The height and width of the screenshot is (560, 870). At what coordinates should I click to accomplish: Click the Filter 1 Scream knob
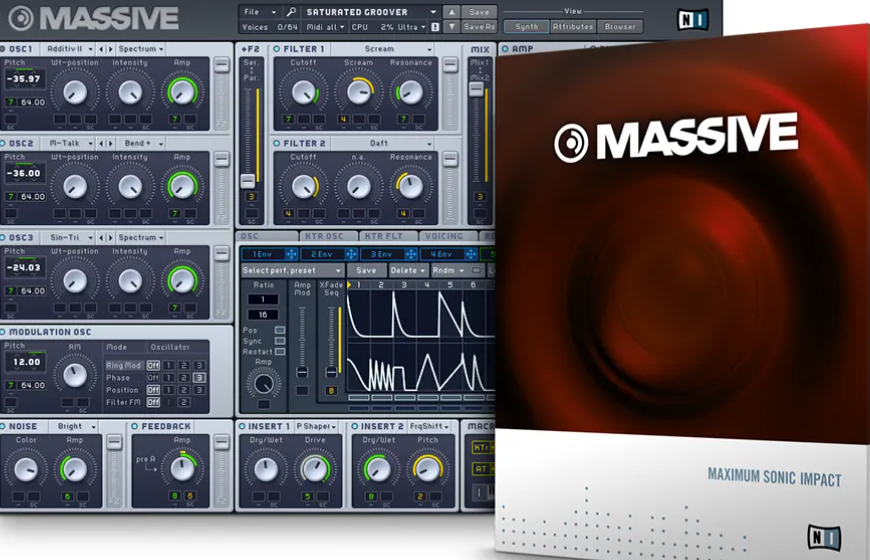(x=358, y=92)
